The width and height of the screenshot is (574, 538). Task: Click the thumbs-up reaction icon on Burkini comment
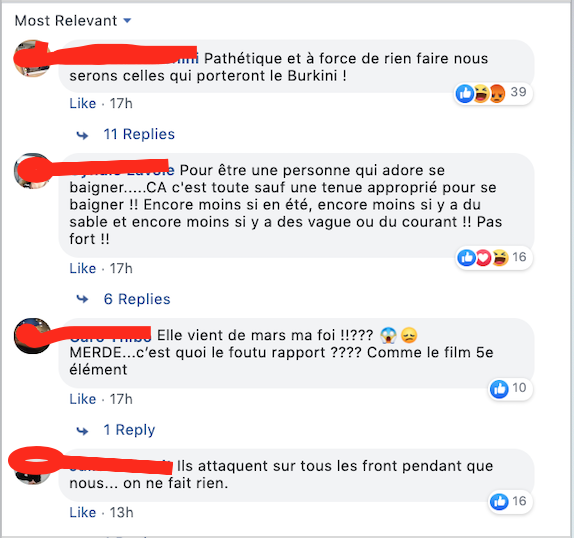point(465,94)
